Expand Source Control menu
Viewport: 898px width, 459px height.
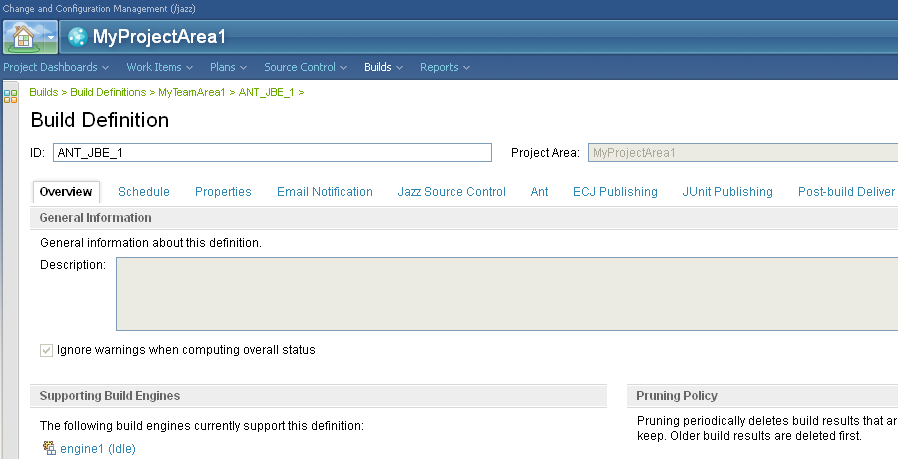point(305,67)
